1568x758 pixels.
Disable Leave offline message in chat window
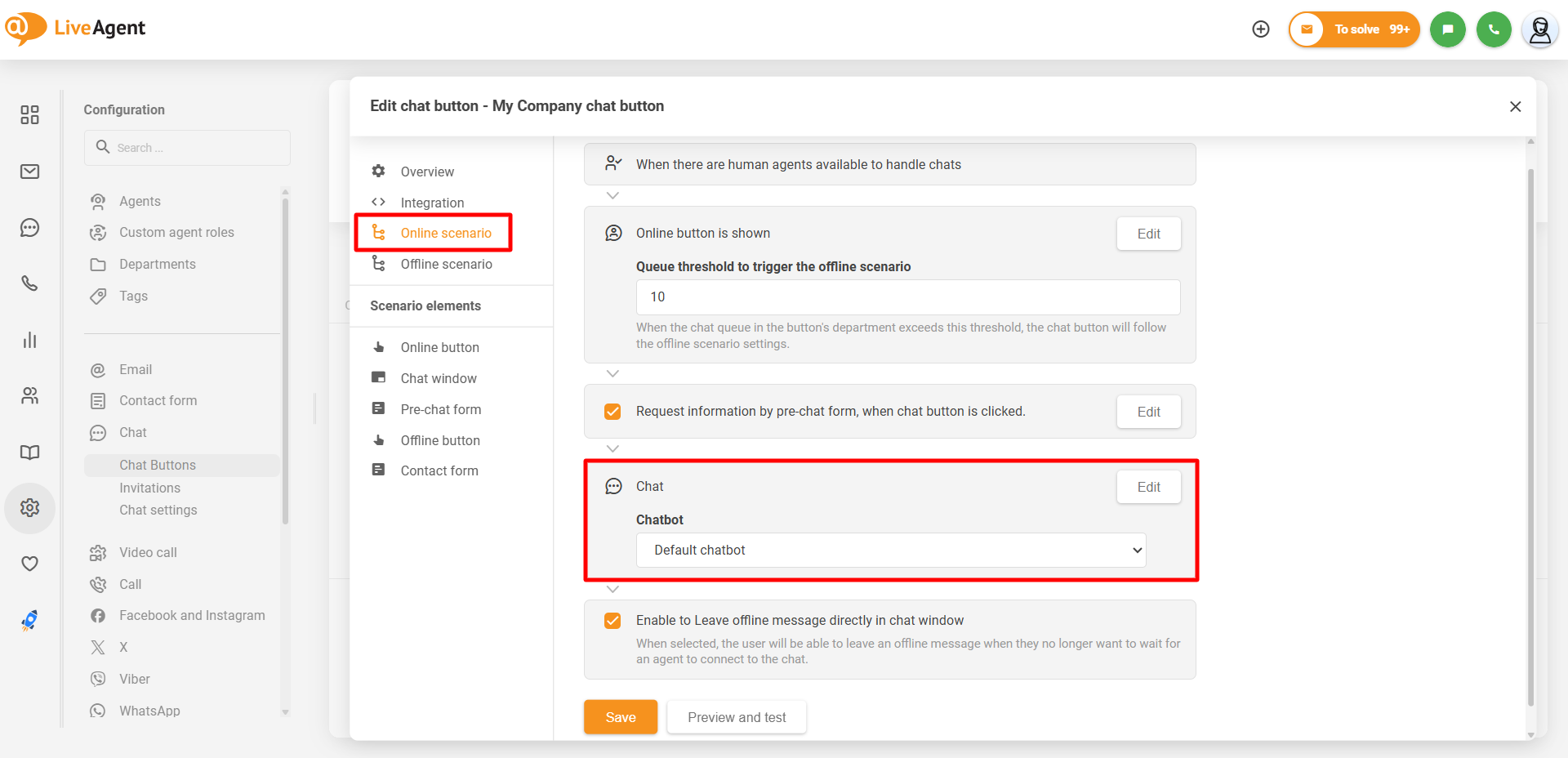(612, 621)
